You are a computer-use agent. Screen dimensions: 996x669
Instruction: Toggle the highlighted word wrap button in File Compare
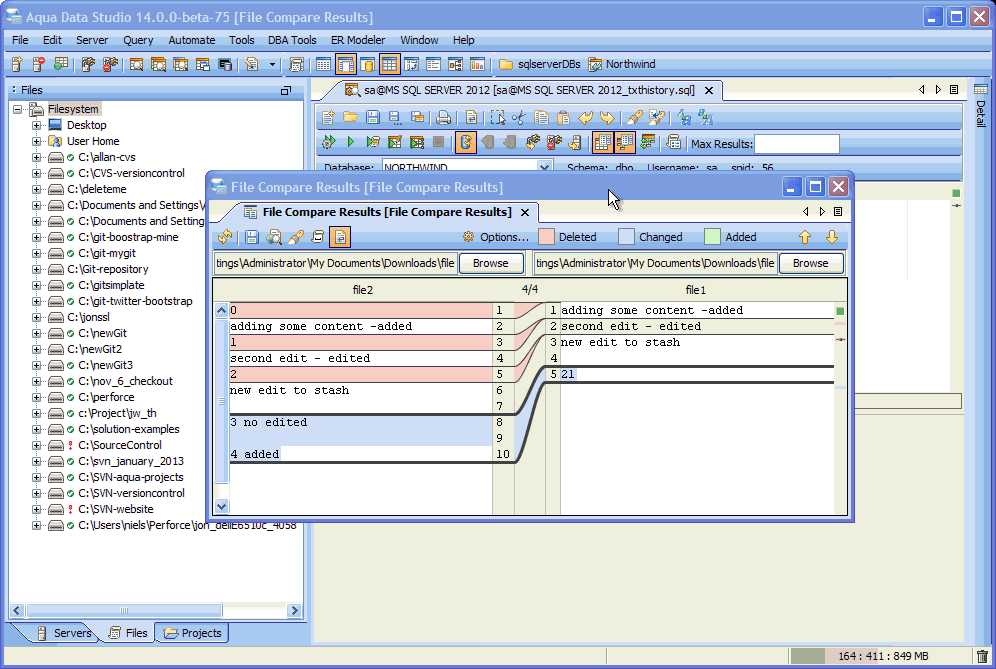click(x=340, y=237)
